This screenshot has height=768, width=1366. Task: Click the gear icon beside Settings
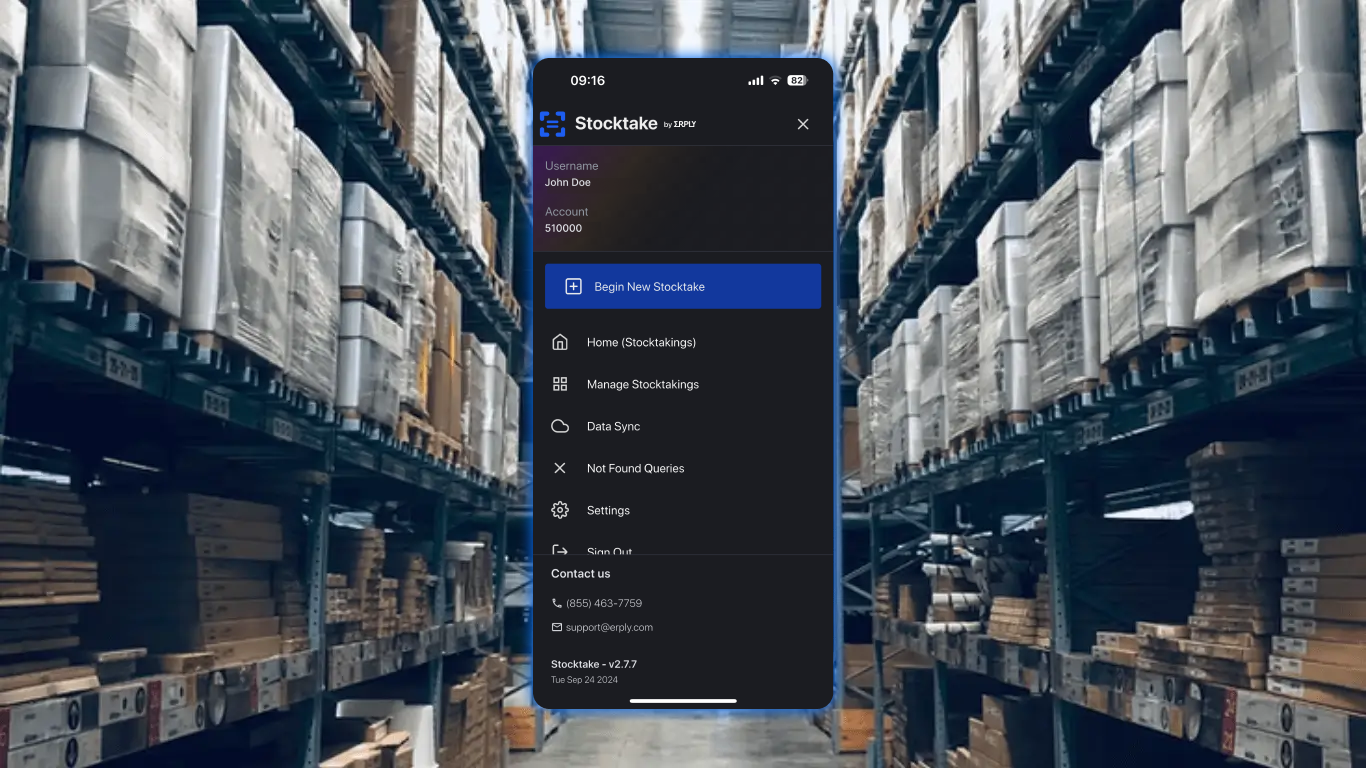point(560,510)
